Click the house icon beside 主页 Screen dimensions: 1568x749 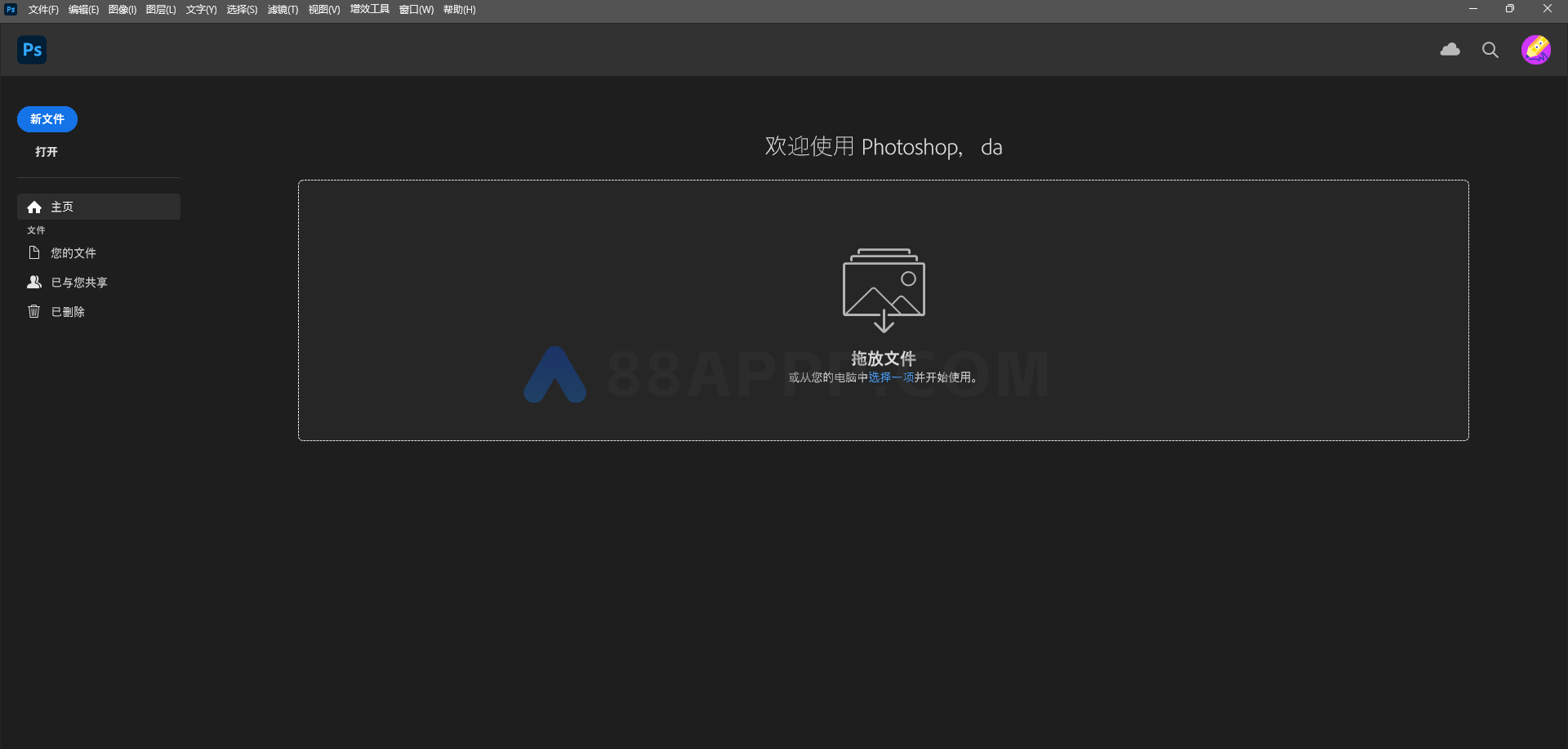[34, 207]
